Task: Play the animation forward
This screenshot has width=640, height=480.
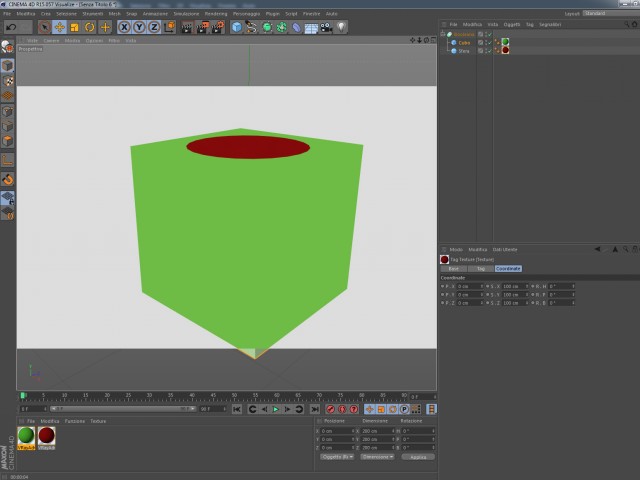Action: pyautogui.click(x=276, y=409)
